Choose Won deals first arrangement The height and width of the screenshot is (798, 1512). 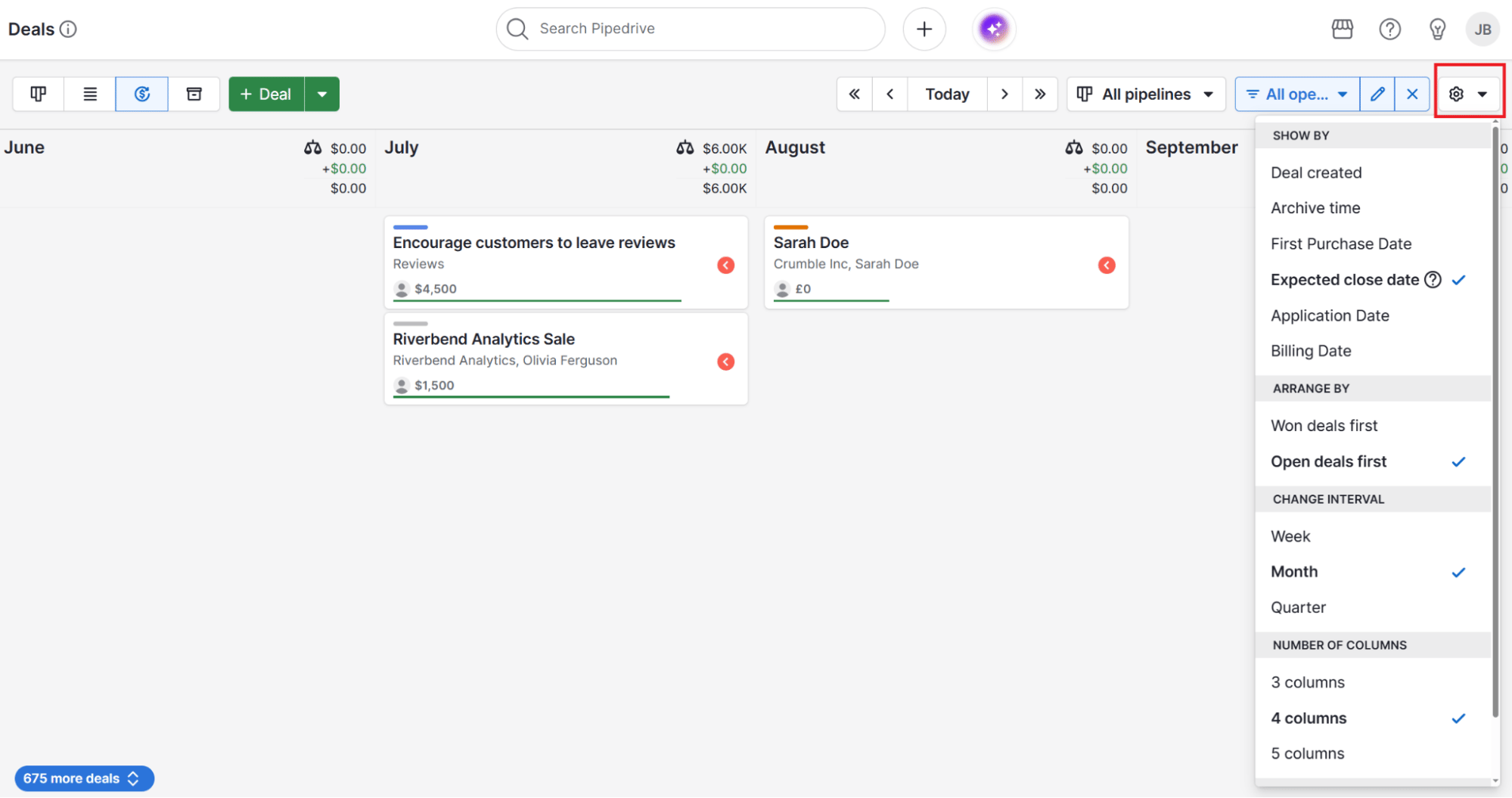click(1324, 425)
